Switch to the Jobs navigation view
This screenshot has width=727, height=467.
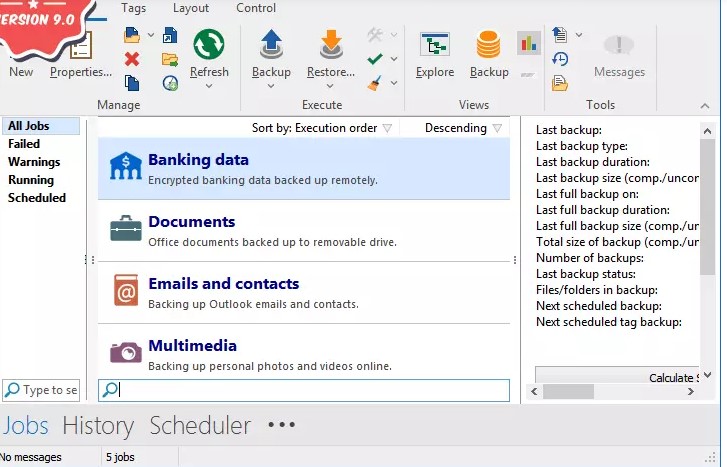(26, 425)
